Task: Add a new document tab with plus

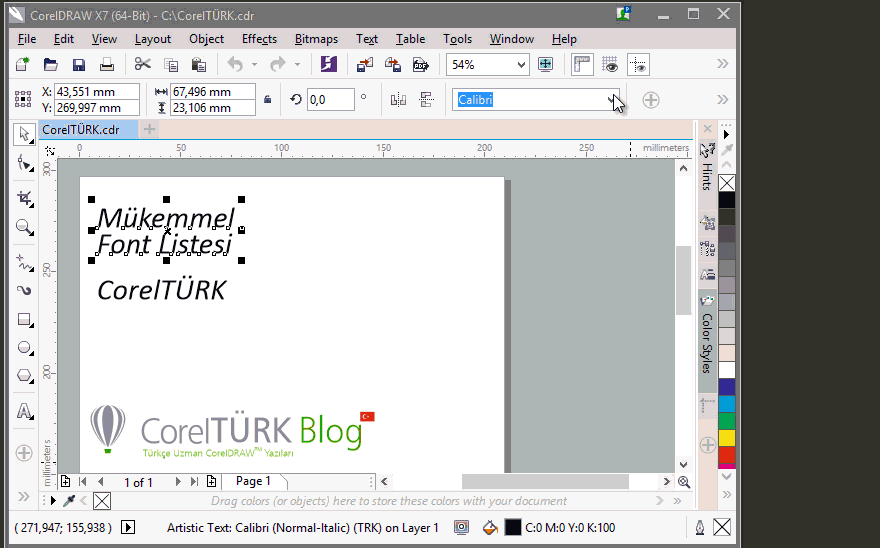Action: 149,129
